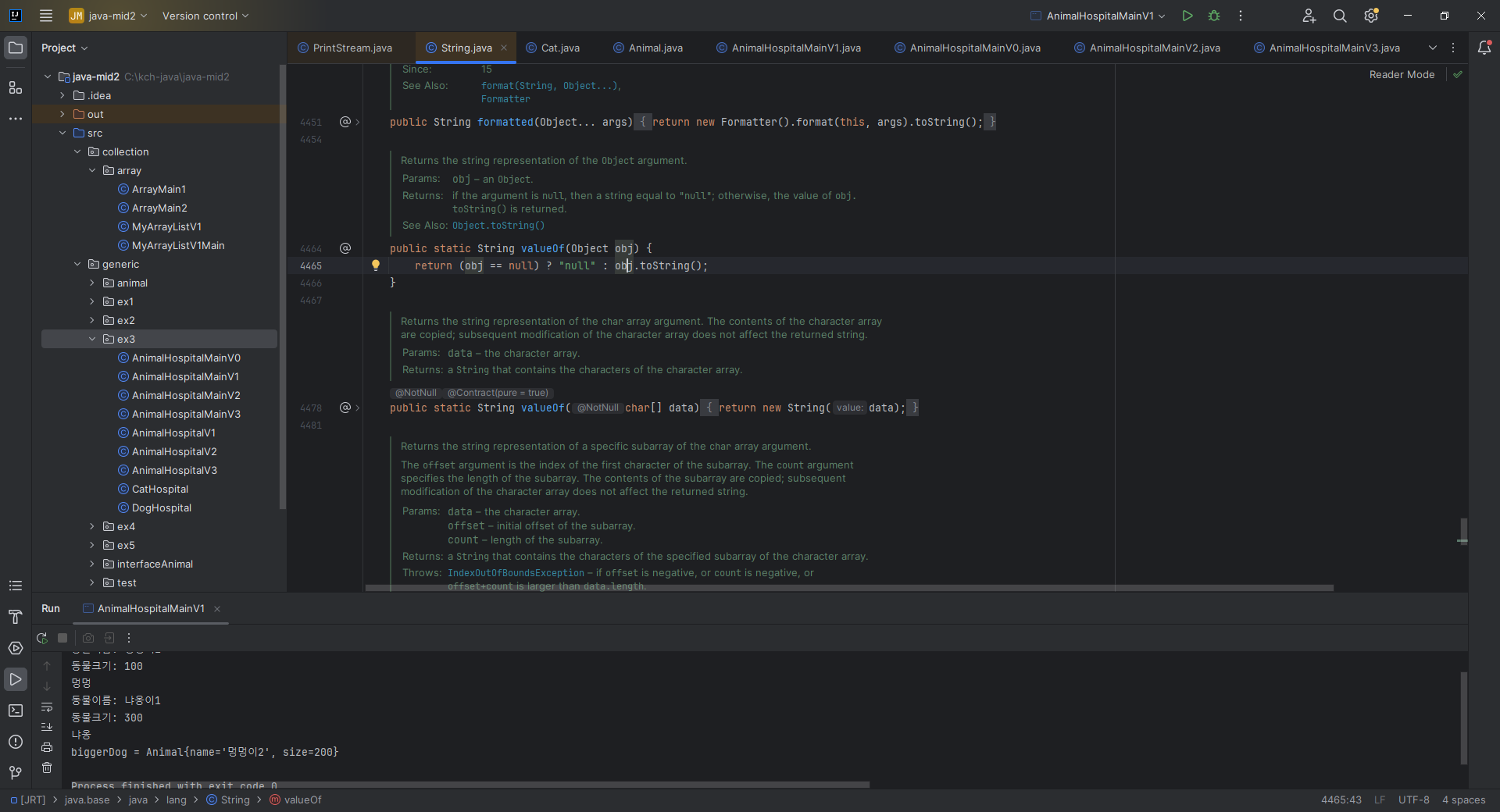Rerun AnimalHospitalMainV1 in Run panel
Screen dimensions: 1500x812
point(42,638)
